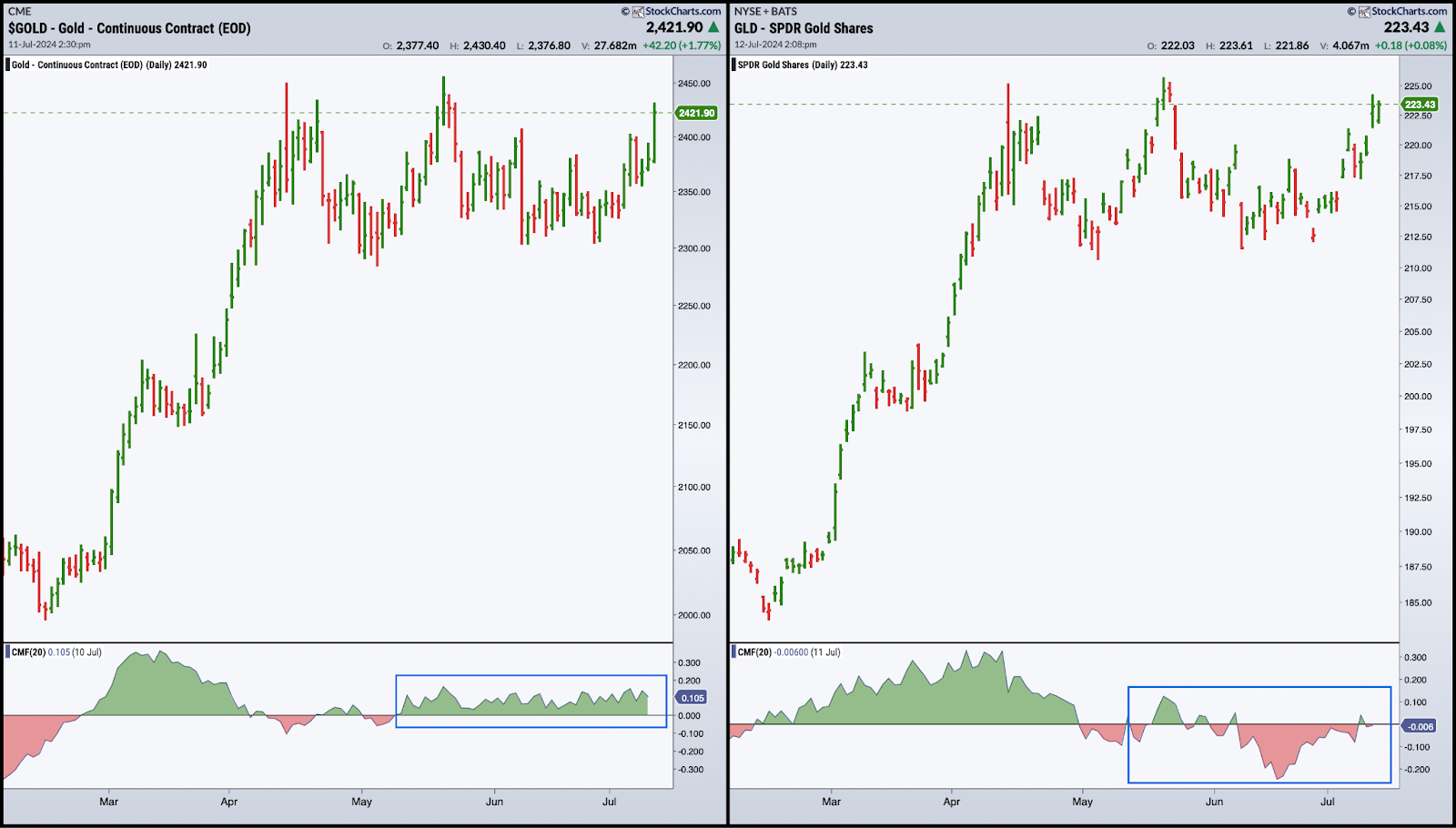This screenshot has height=828, width=1456.
Task: Click the Jul label on GLD chart axis
Action: 1328,802
